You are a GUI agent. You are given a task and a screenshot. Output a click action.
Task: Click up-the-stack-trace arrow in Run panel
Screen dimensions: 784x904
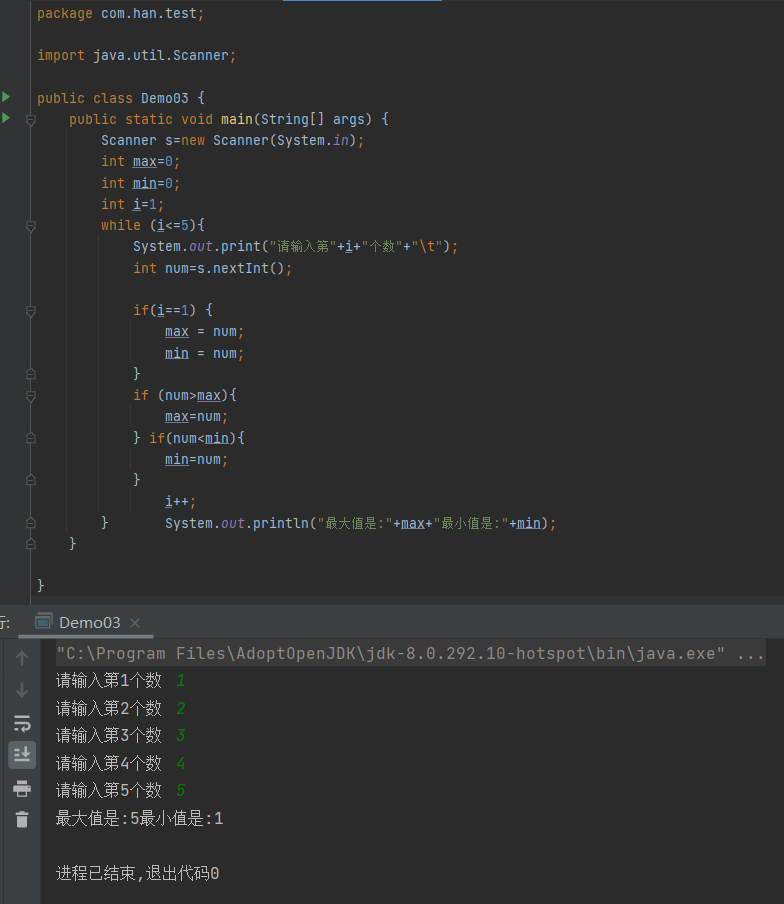[22, 658]
